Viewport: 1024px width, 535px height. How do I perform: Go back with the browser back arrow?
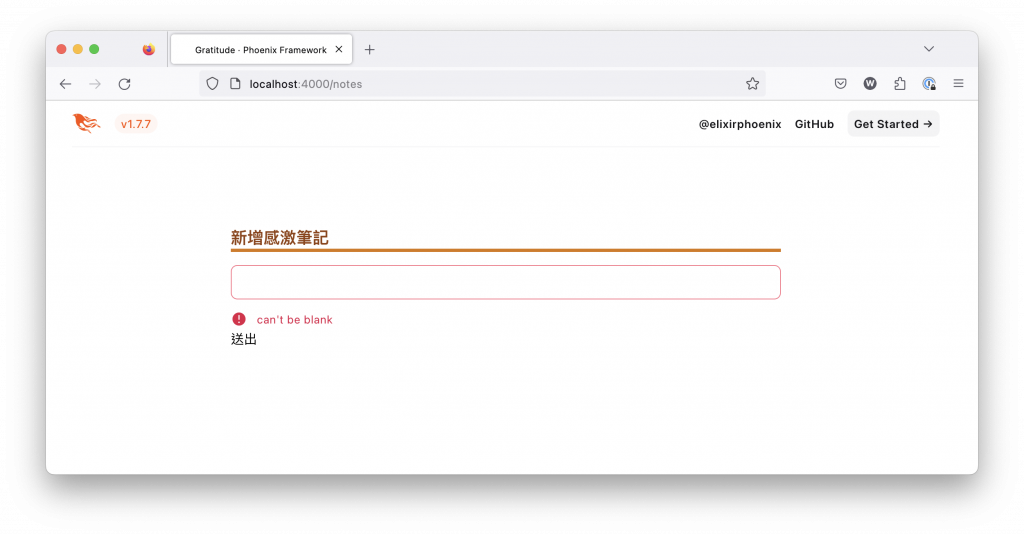[x=65, y=84]
